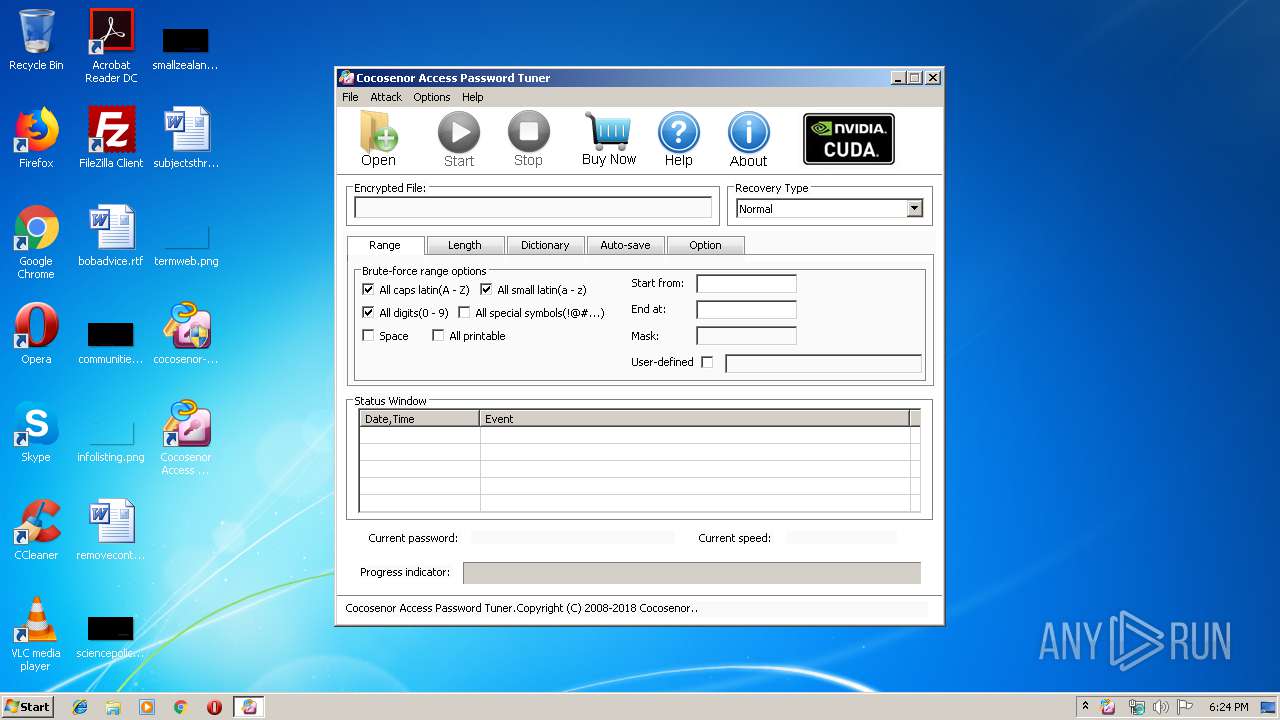This screenshot has height=720, width=1280.
Task: Open the About info icon
Action: tap(748, 139)
